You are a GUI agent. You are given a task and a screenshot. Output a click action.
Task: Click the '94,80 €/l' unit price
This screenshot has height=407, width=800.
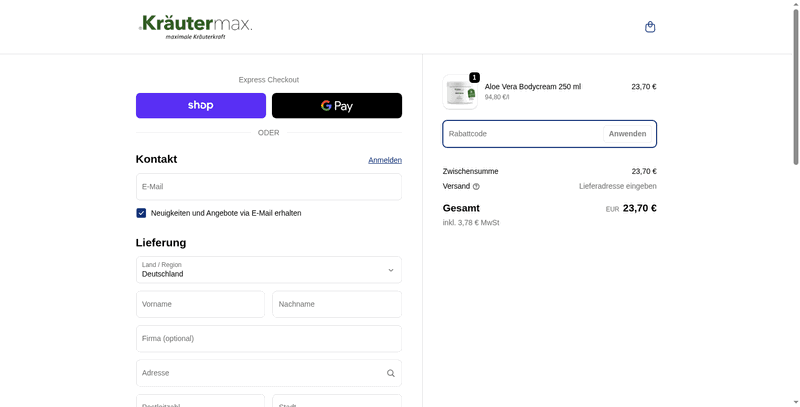click(x=497, y=97)
